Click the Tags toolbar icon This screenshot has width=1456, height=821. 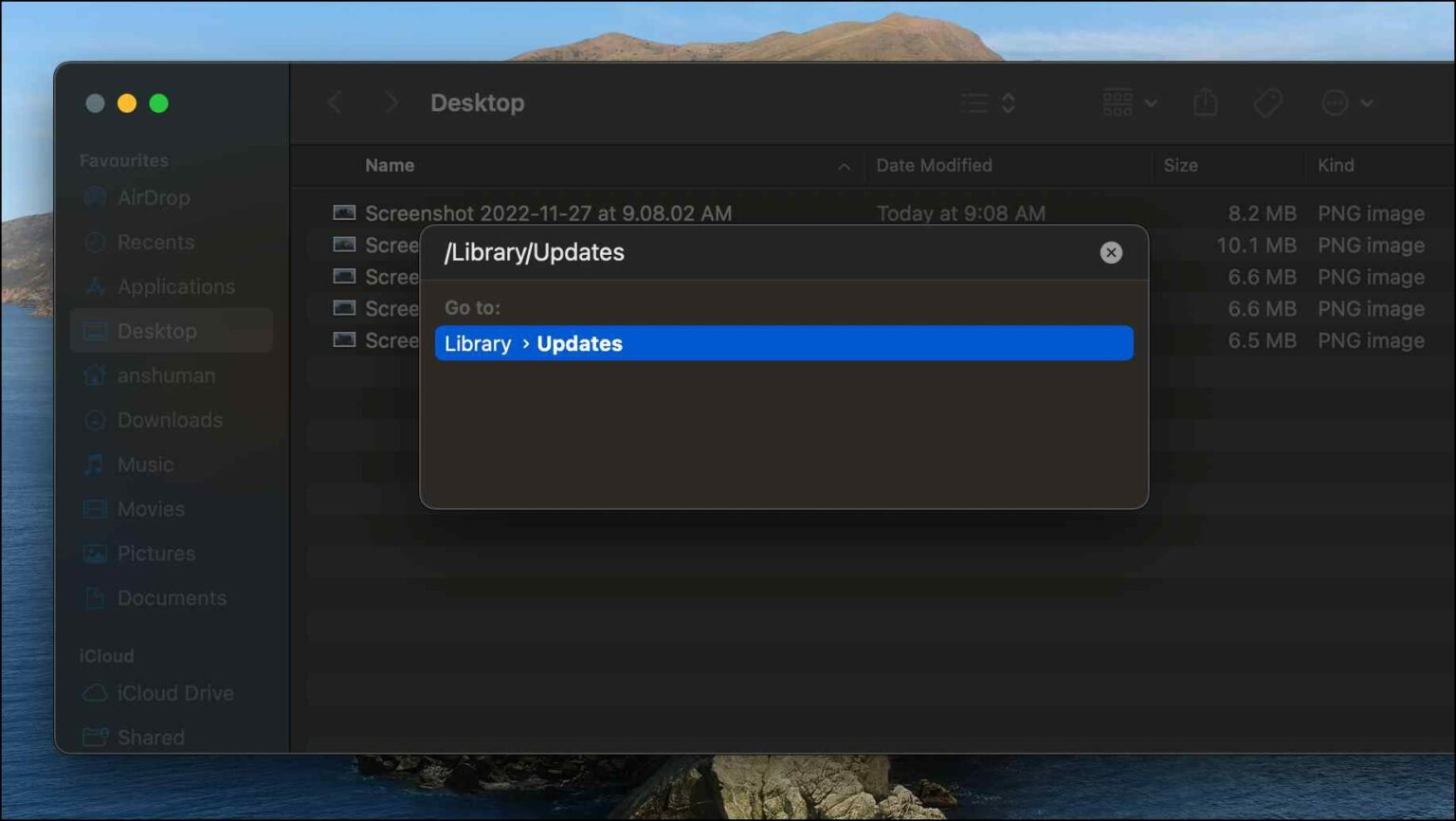[x=1267, y=102]
